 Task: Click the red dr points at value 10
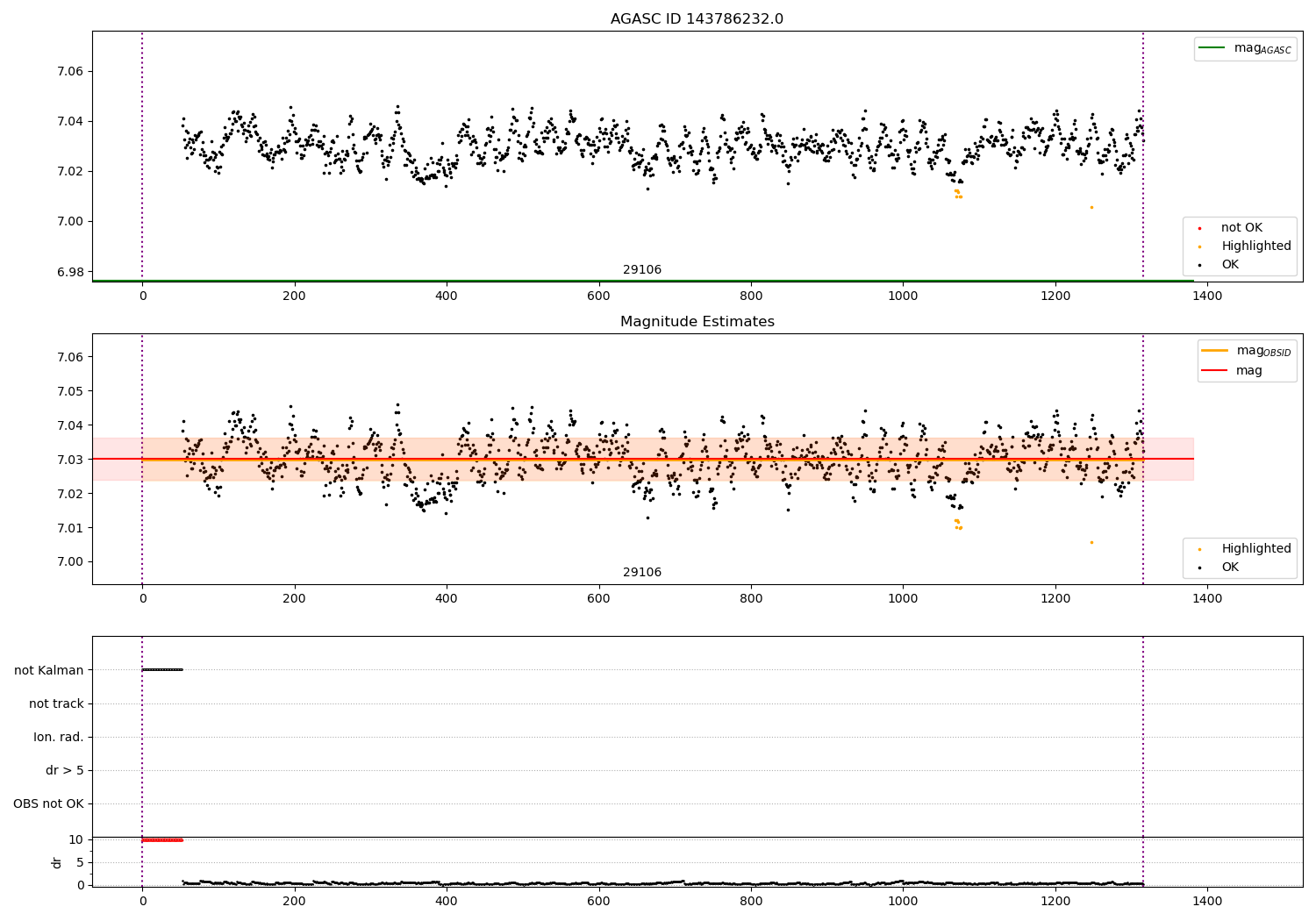point(162,840)
